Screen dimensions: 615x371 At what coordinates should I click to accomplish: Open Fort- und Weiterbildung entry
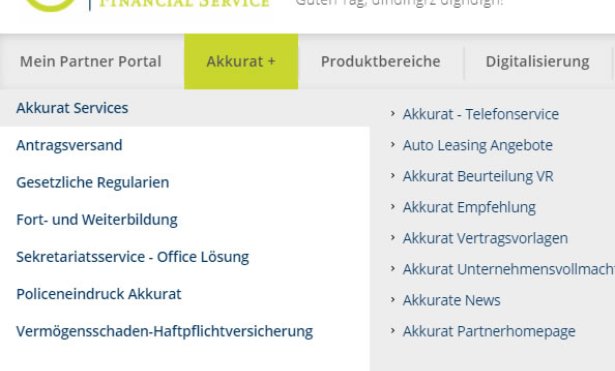(x=96, y=220)
